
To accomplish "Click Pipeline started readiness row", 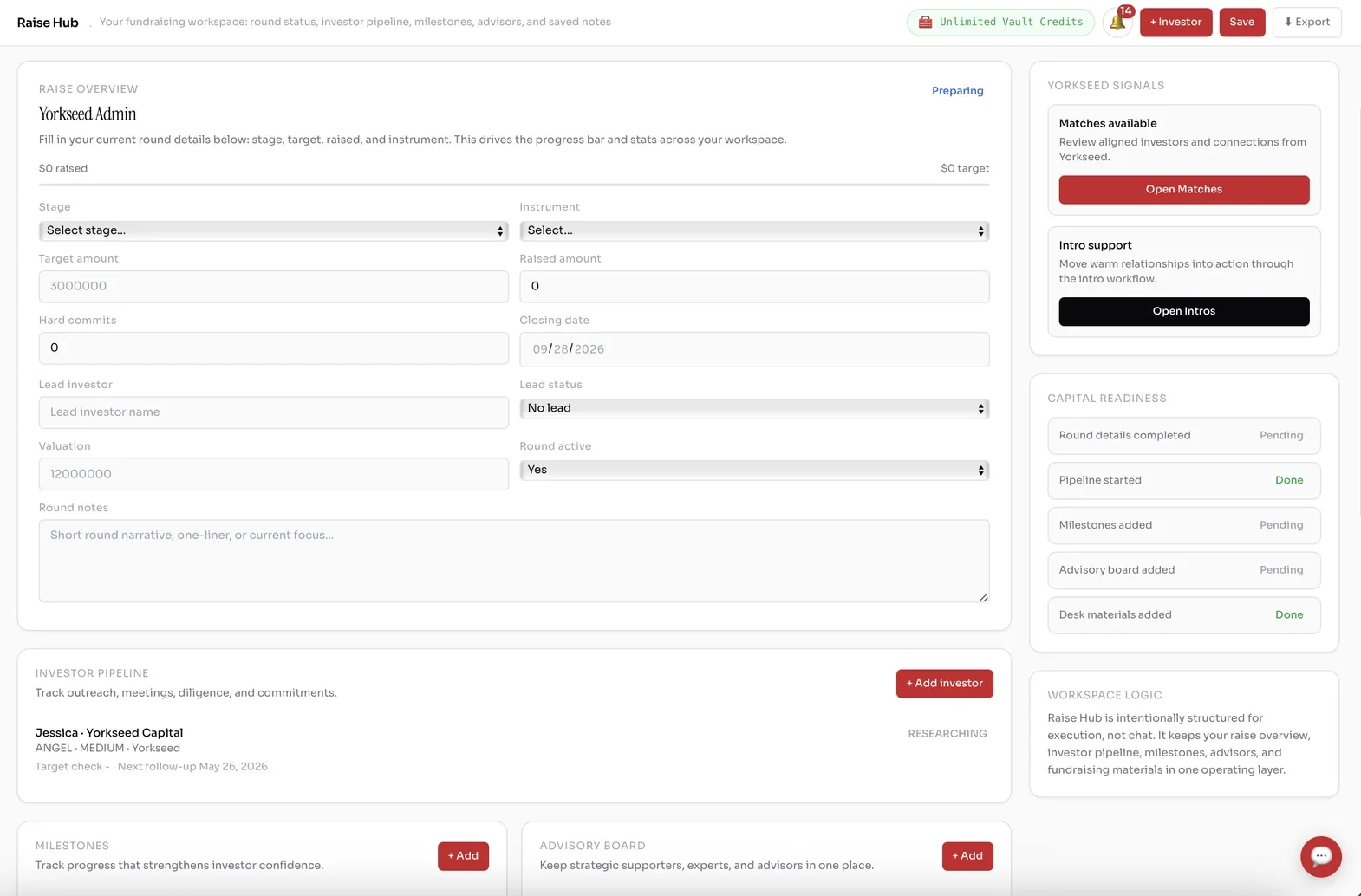I will pos(1183,480).
